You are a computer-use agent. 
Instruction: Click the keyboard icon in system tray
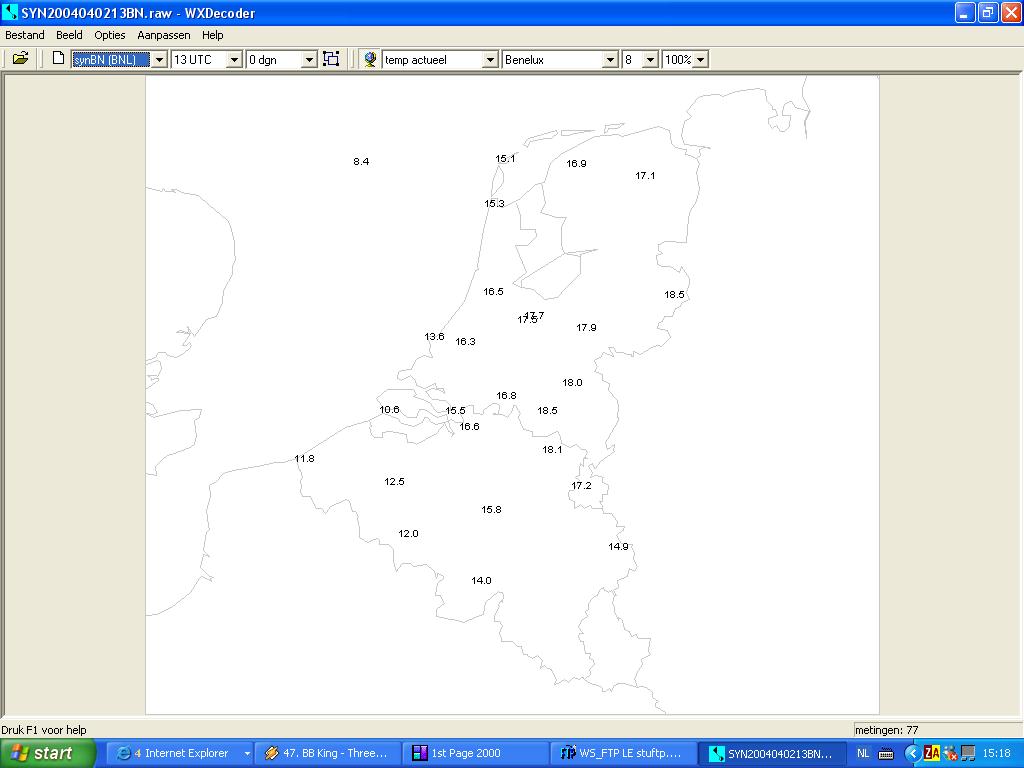pos(886,754)
